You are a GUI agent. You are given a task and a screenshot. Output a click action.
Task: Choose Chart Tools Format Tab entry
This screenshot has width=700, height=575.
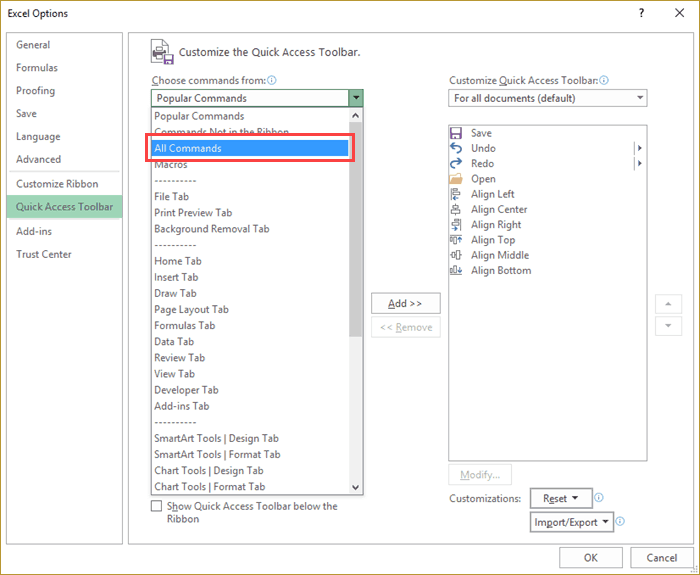point(250,486)
